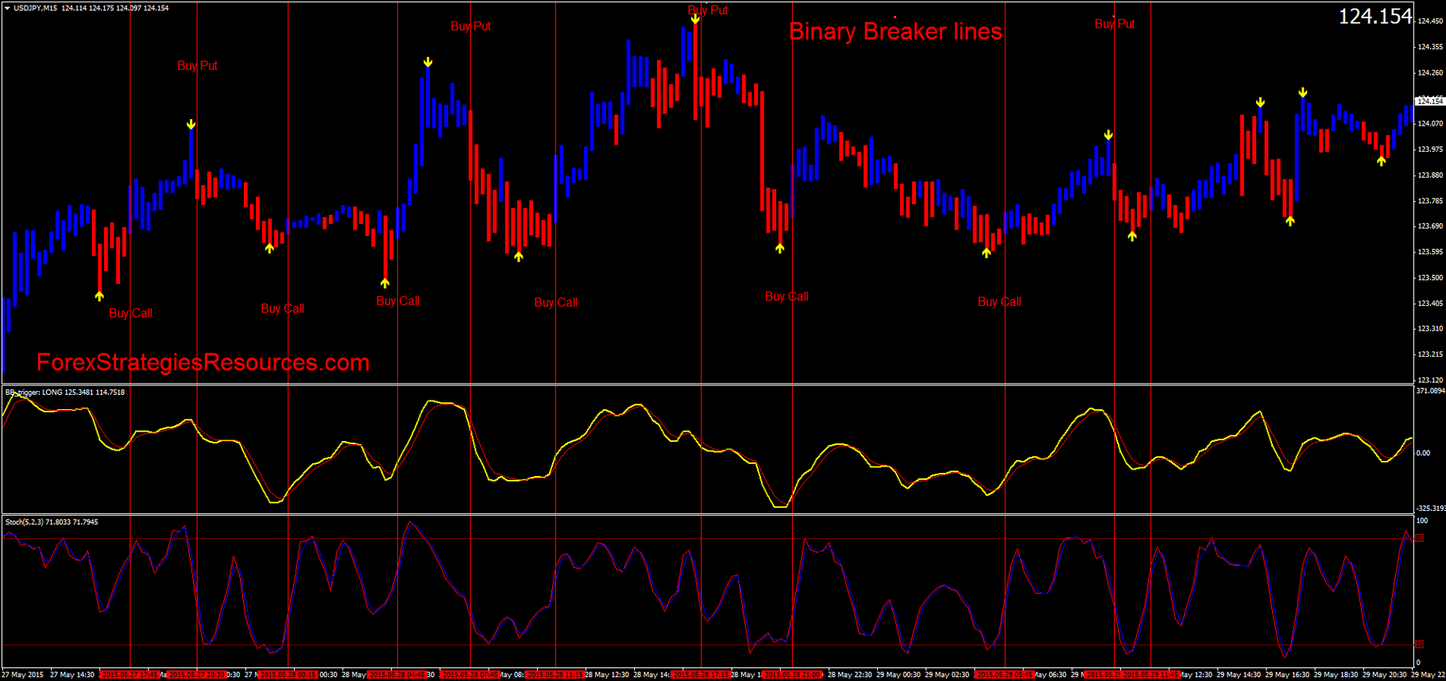The image size is (1446, 681).
Task: Click the 123.405 price scale value
Action: pos(1430,303)
